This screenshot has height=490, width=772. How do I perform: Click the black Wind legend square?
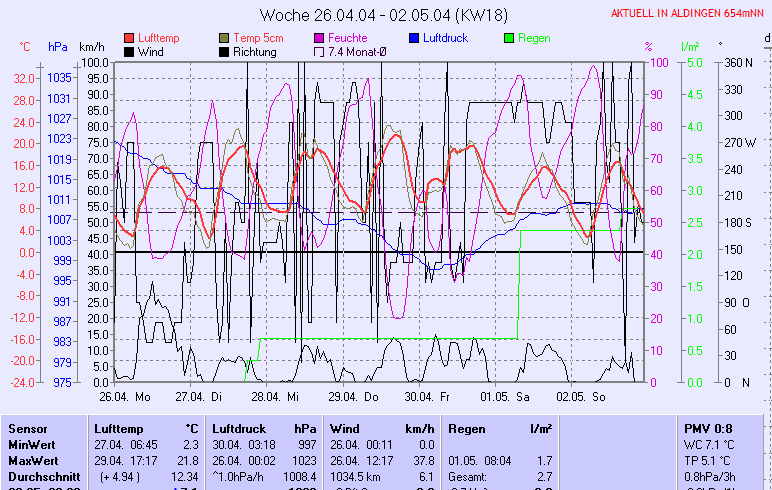tap(129, 52)
